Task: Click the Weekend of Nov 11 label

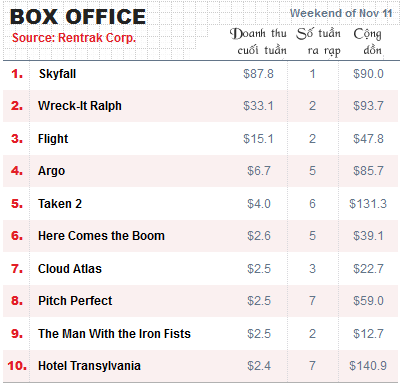Action: click(x=341, y=13)
